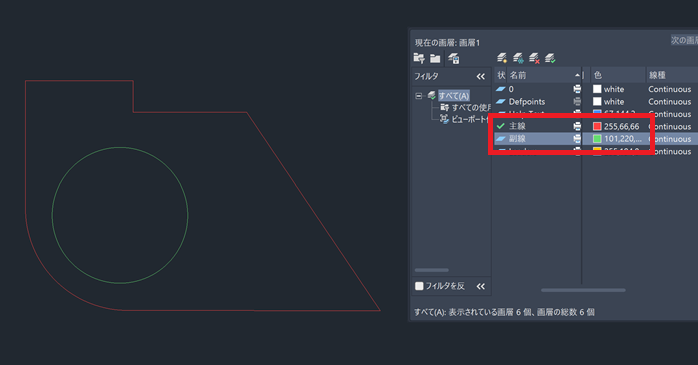Open the Layer States Manager icon
This screenshot has height=365, width=698.
click(x=454, y=58)
